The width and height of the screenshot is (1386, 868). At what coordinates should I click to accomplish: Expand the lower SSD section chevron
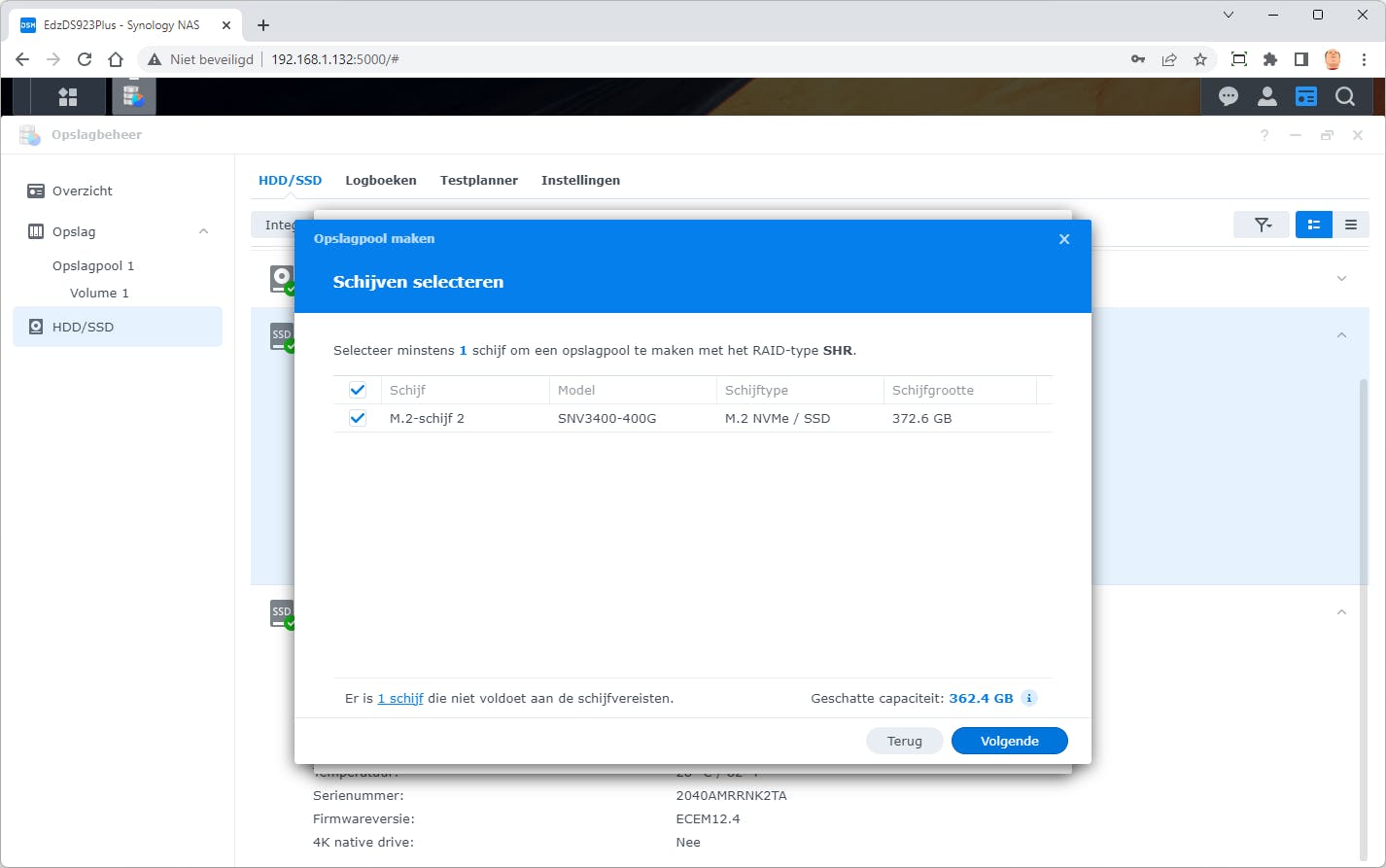point(1341,612)
